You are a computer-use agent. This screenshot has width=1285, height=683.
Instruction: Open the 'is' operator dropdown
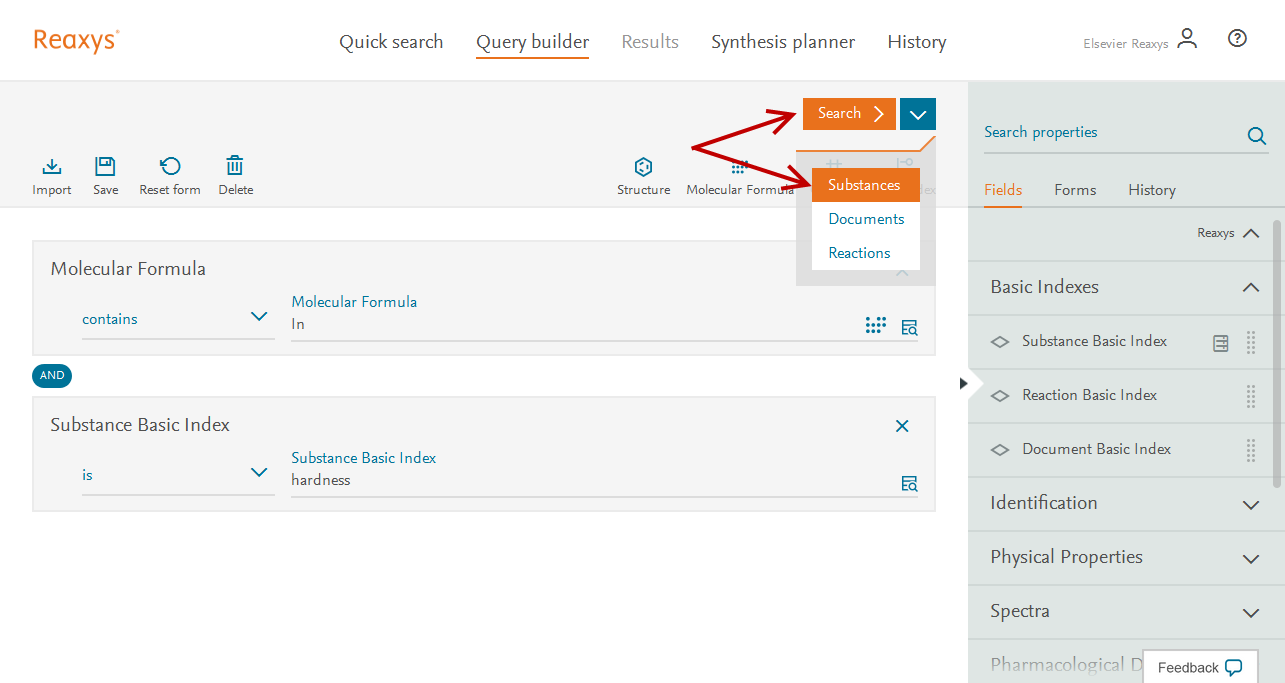(x=177, y=475)
